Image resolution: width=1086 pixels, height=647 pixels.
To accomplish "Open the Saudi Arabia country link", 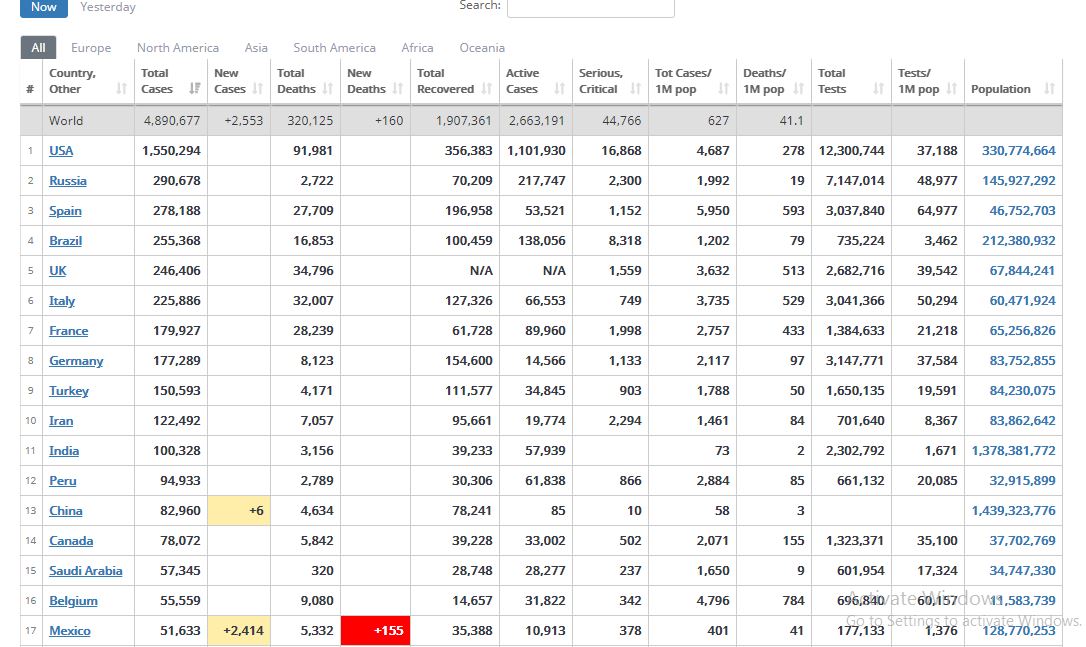I will point(86,571).
